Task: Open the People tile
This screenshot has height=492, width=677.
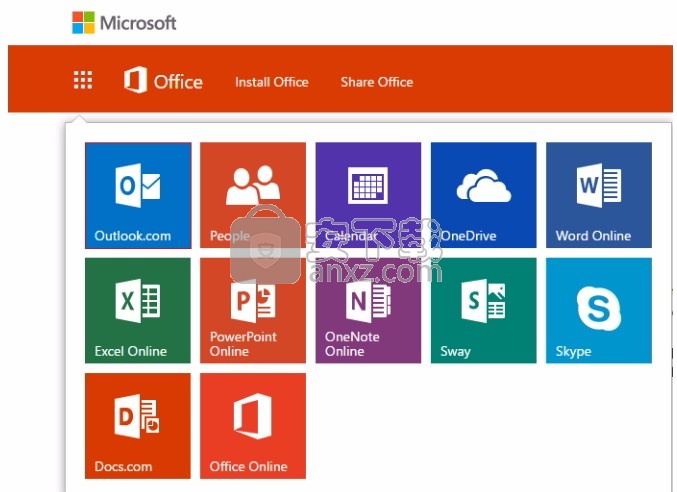Action: (x=253, y=196)
